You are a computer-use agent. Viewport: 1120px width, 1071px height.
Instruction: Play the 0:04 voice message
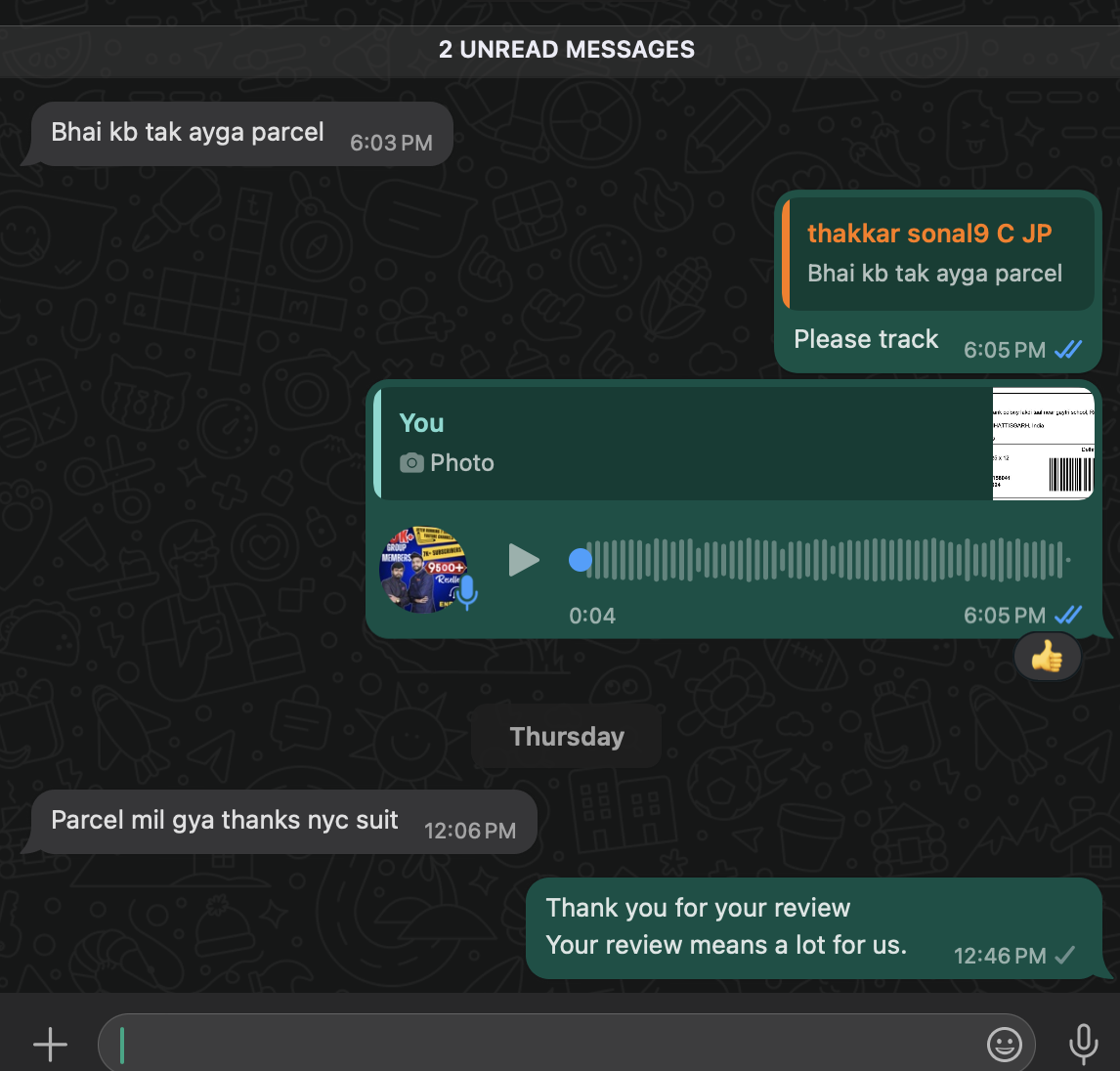[x=524, y=560]
